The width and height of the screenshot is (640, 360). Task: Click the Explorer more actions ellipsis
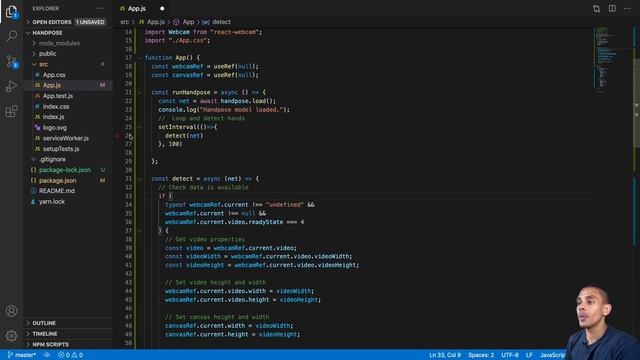100,9
